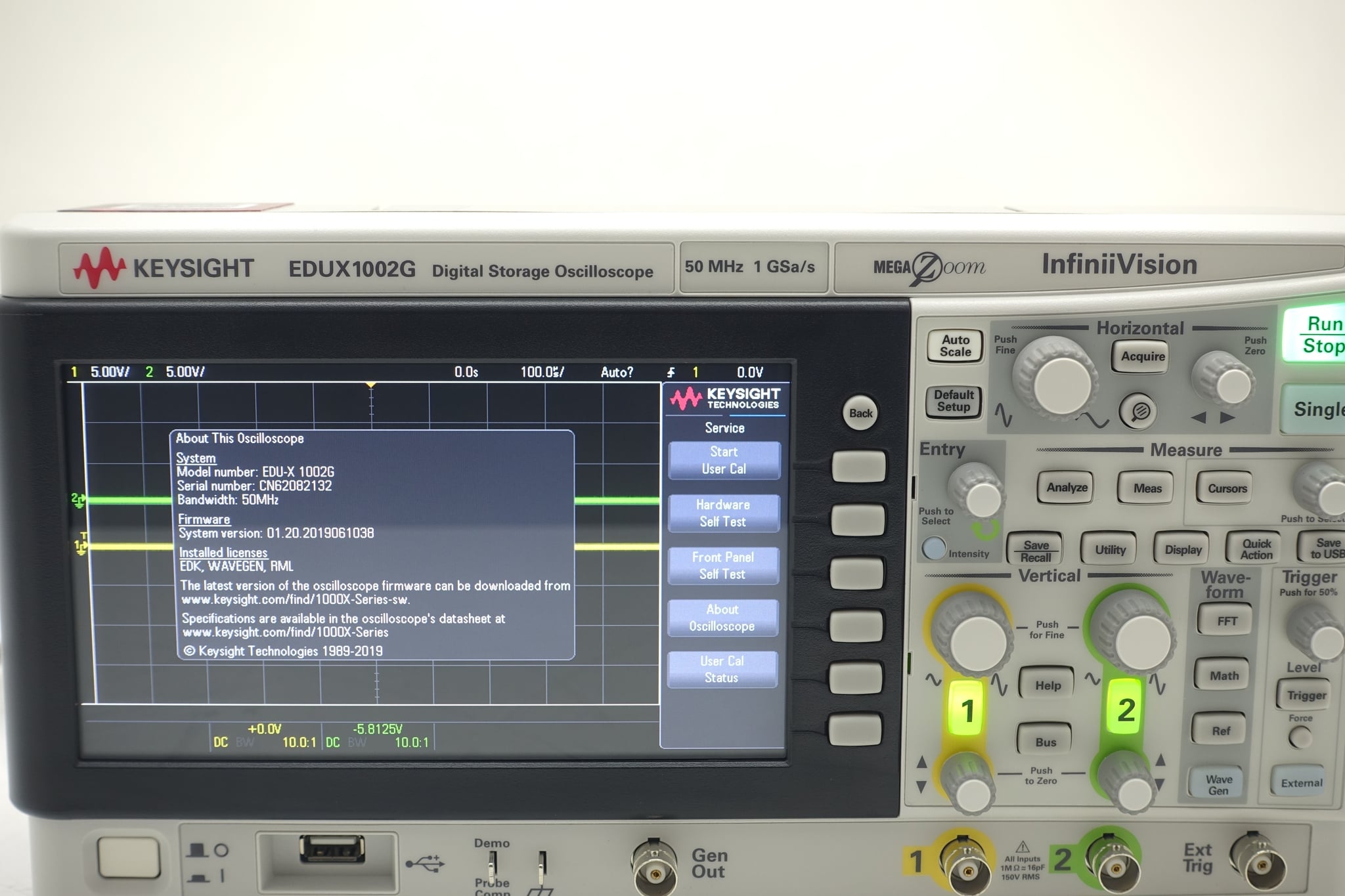
Task: Click the channel 1 ground marker on screen
Action: [79, 547]
